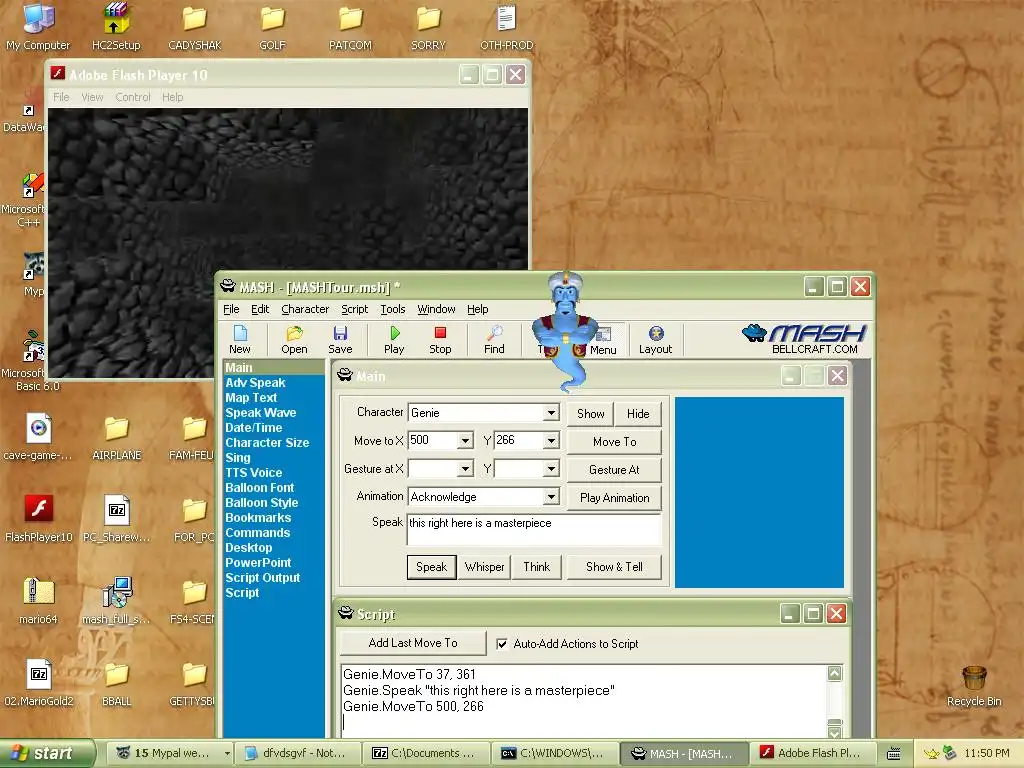This screenshot has width=1024, height=768.
Task: Click the Think button
Action: click(x=536, y=567)
